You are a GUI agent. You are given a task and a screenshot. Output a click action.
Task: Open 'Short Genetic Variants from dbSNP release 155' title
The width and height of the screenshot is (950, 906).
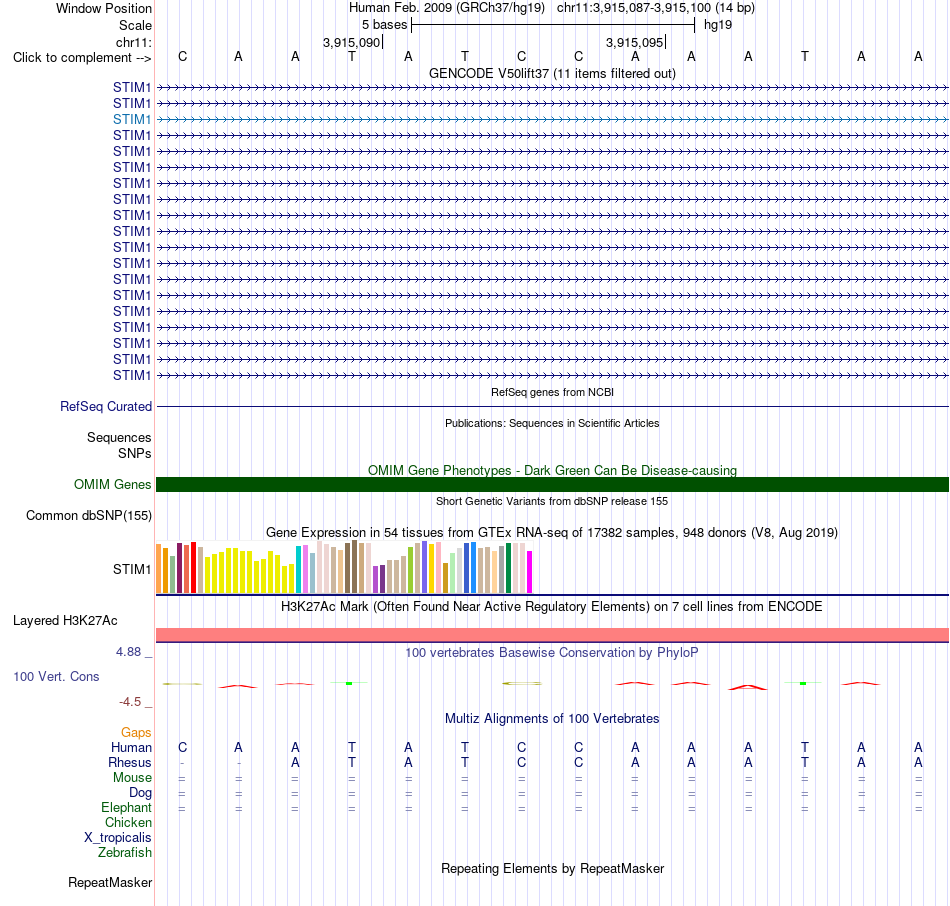[552, 501]
